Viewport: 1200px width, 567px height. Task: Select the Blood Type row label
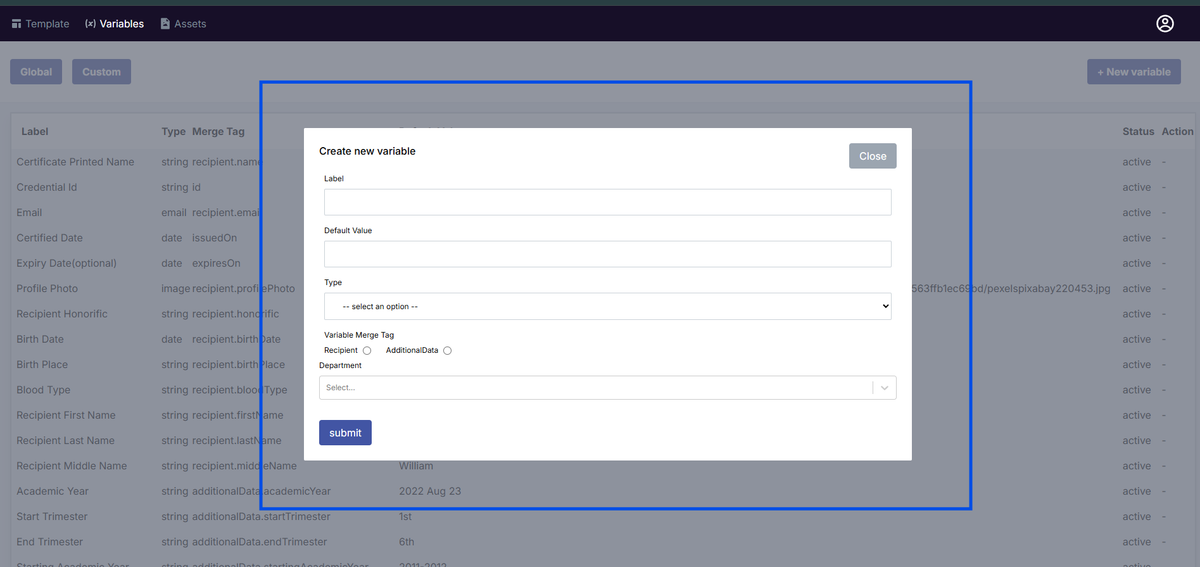click(x=43, y=390)
